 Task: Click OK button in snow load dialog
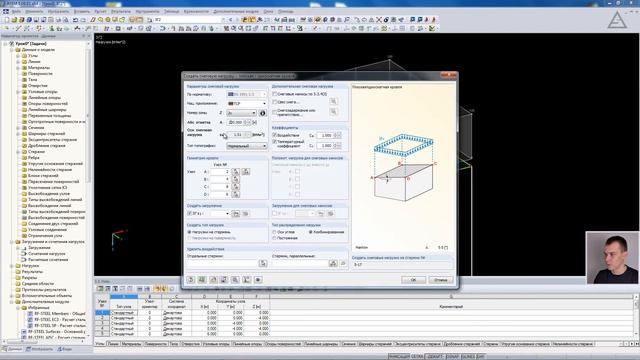413,280
